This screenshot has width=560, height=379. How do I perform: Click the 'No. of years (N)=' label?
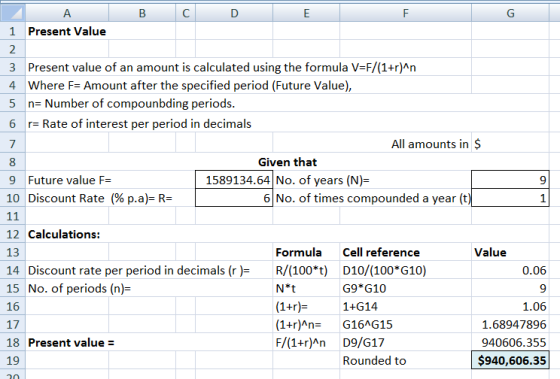pyautogui.click(x=322, y=180)
